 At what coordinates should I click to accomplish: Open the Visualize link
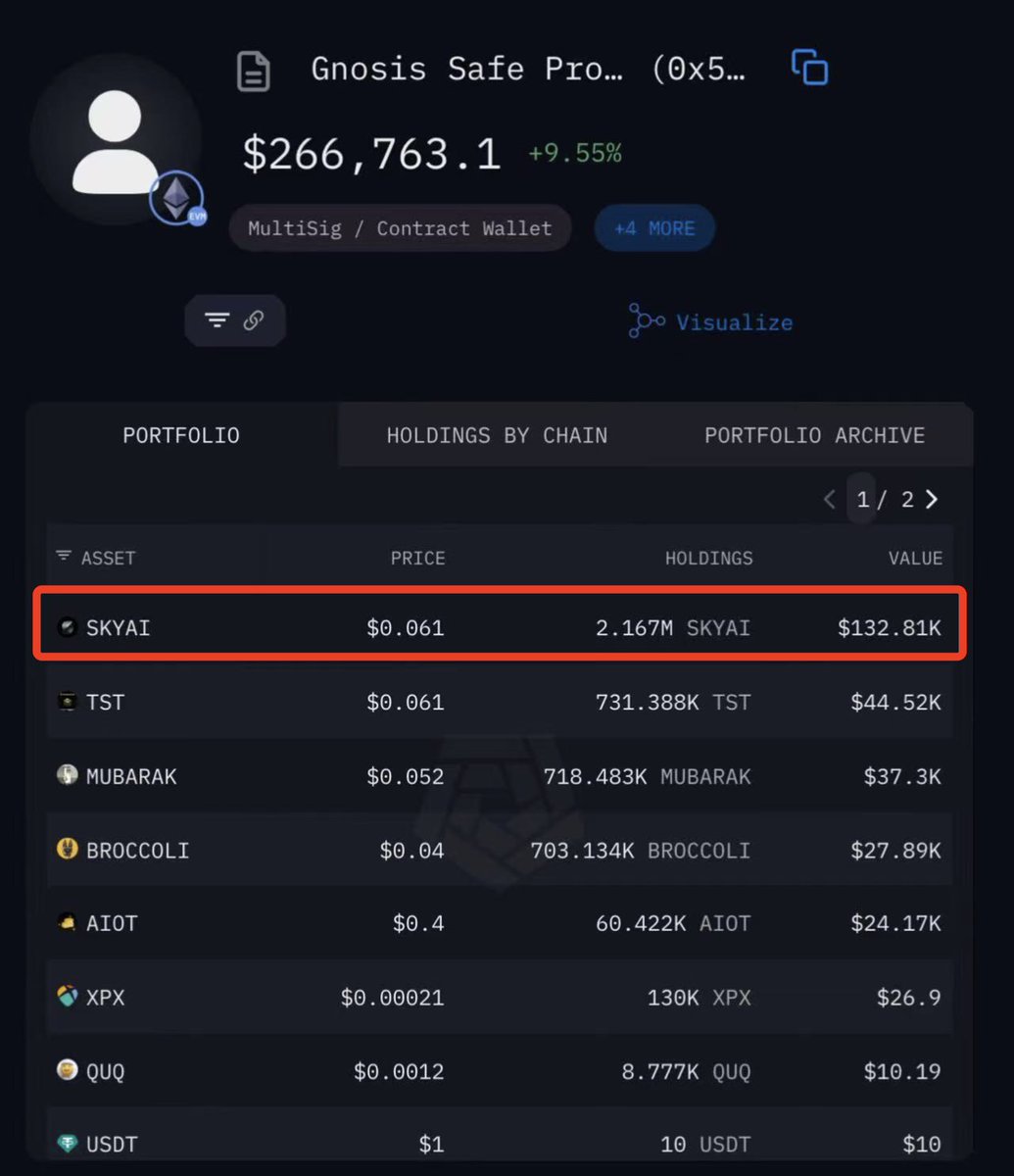click(x=711, y=321)
